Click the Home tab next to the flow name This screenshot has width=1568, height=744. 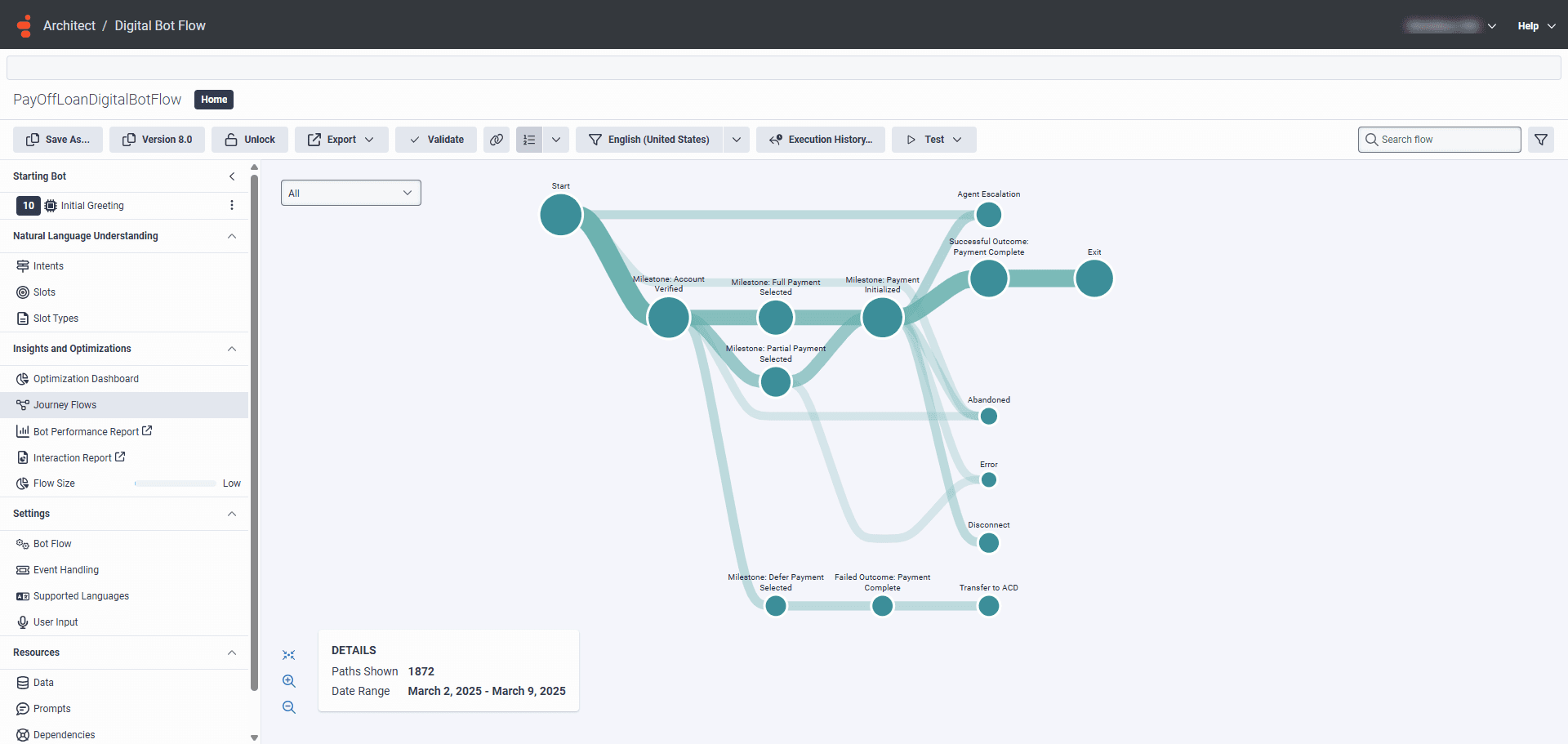213,99
